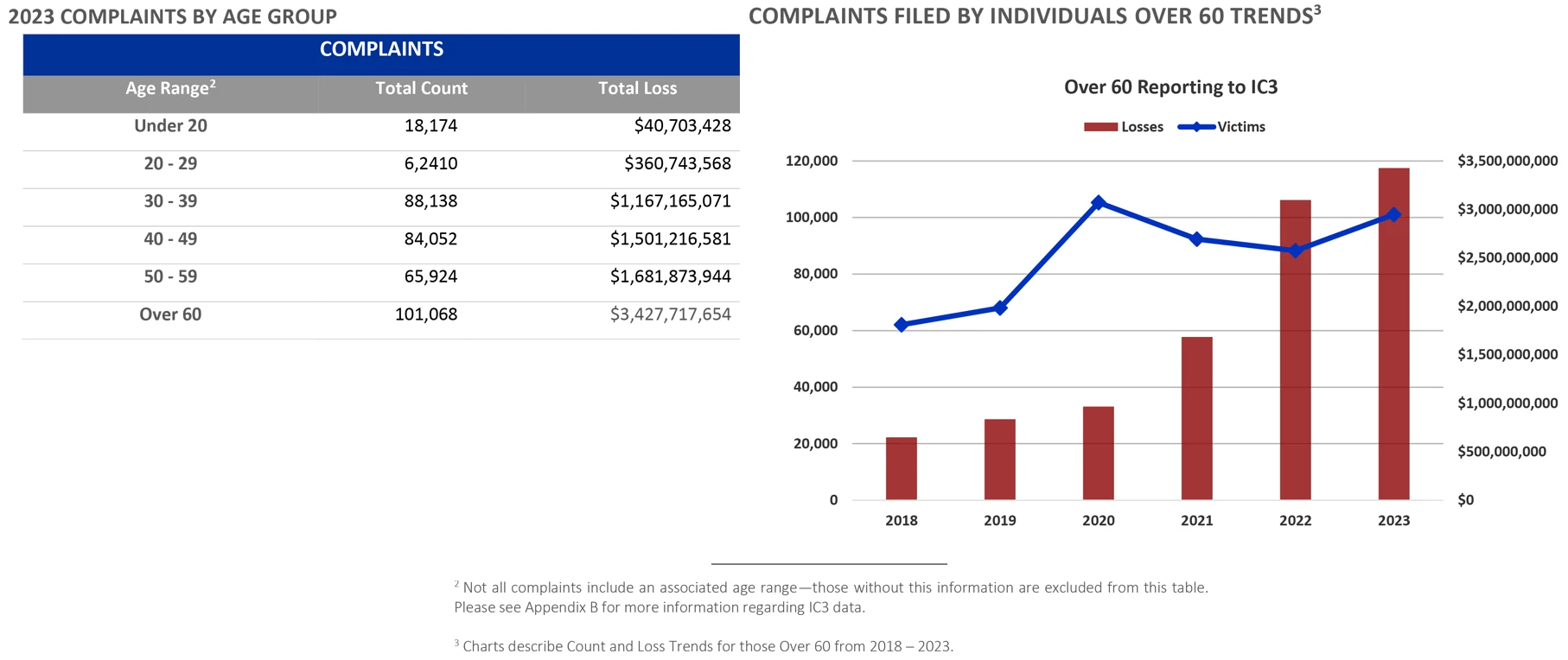Click the $1,000,000,000 right axis label
The image size is (1568, 660).
coord(1507,403)
